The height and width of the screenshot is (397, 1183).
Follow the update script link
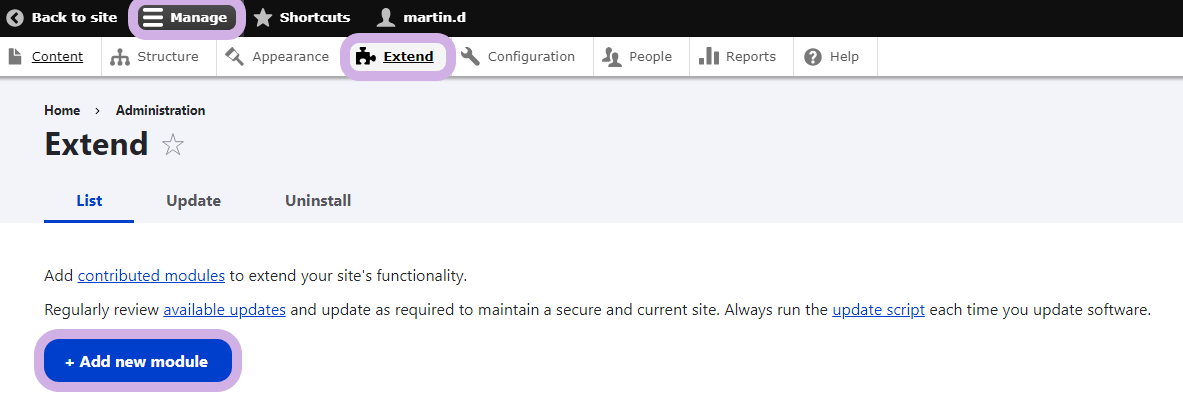point(878,310)
